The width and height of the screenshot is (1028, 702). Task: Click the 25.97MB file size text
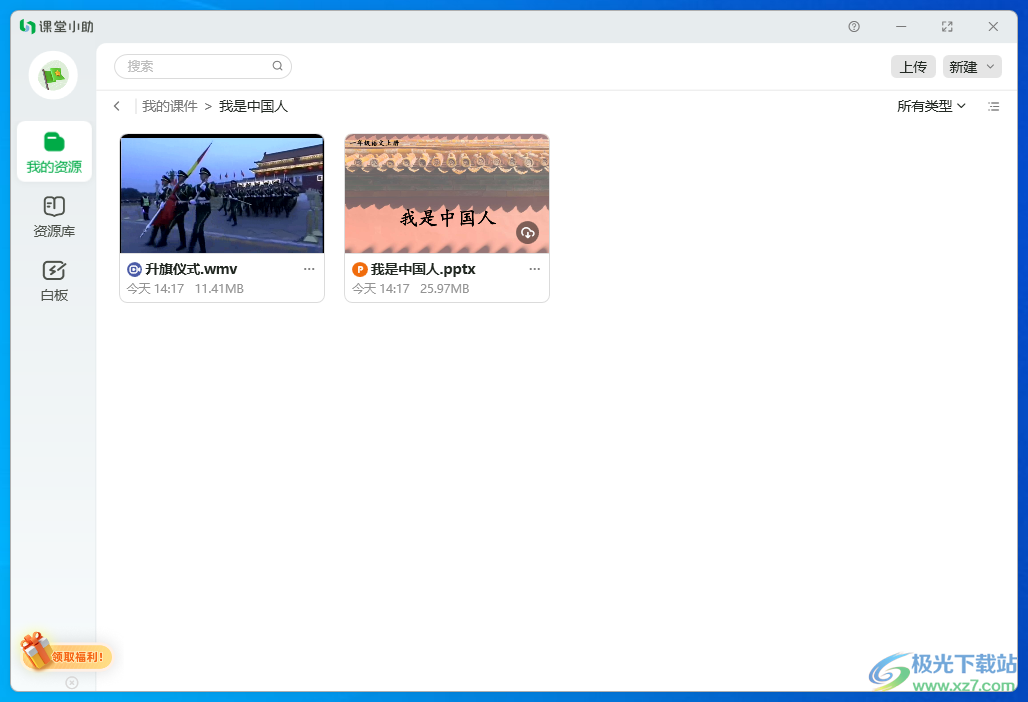pos(445,288)
